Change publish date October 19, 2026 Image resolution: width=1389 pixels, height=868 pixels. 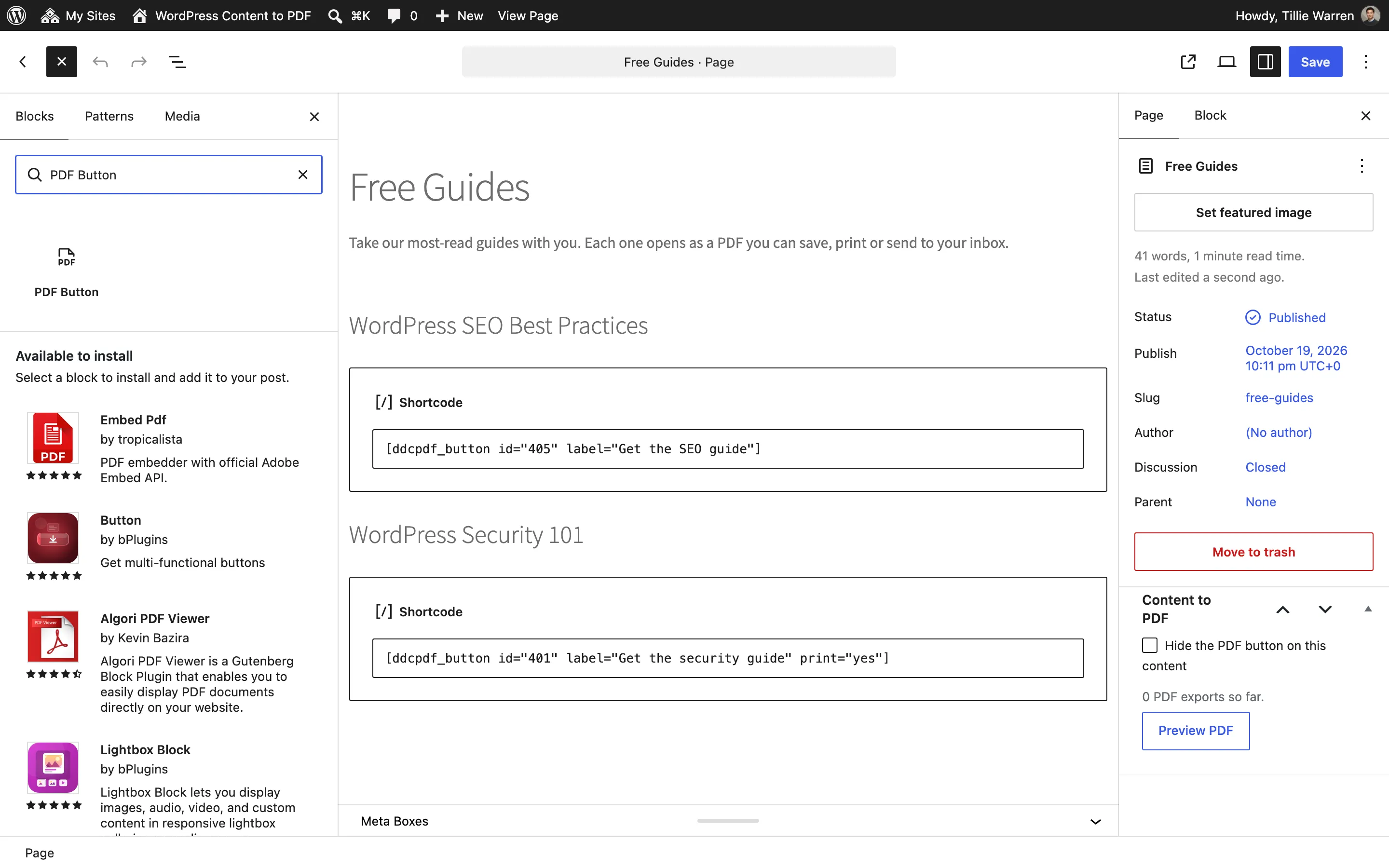(x=1296, y=358)
